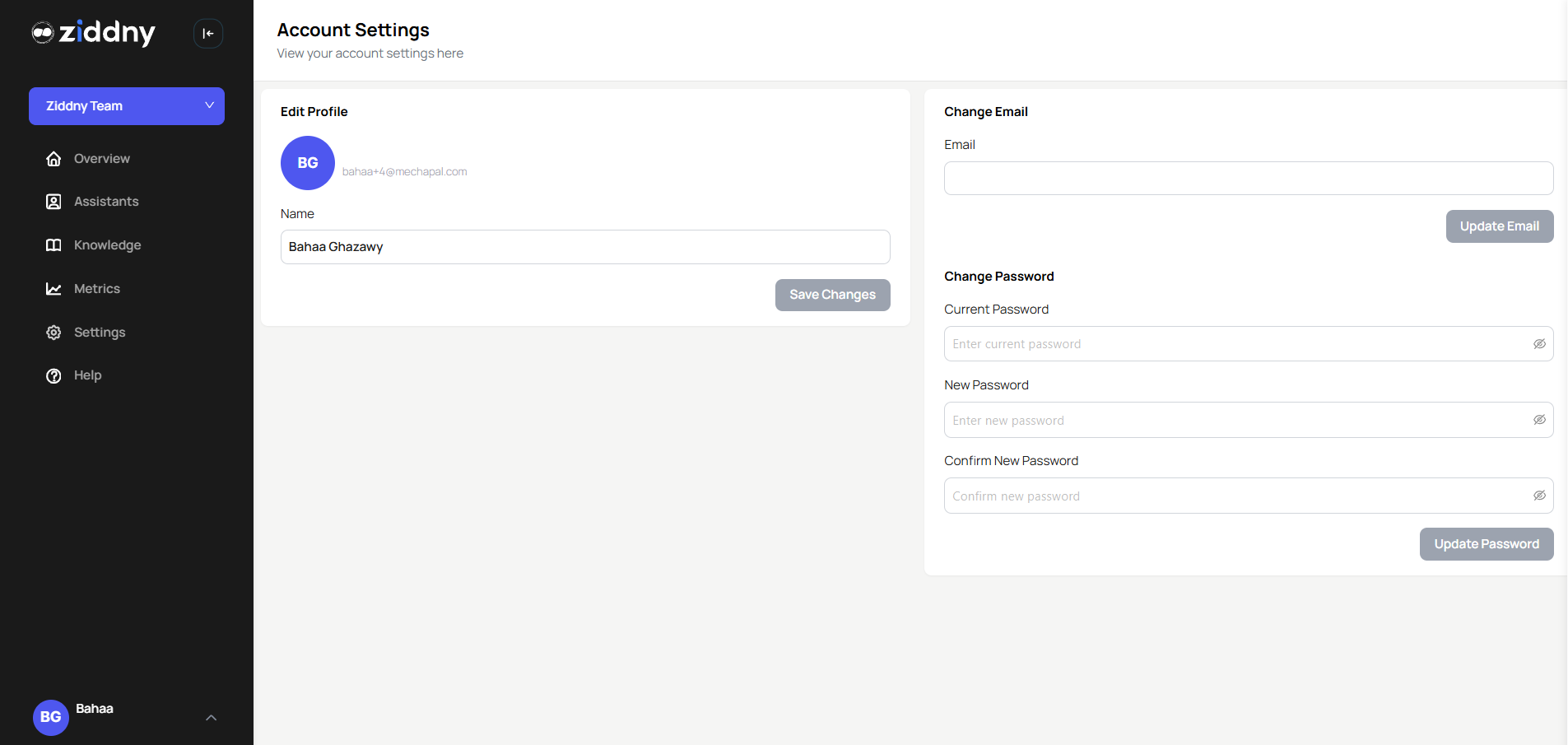
Task: Click the Knowledge book icon
Action: point(54,244)
